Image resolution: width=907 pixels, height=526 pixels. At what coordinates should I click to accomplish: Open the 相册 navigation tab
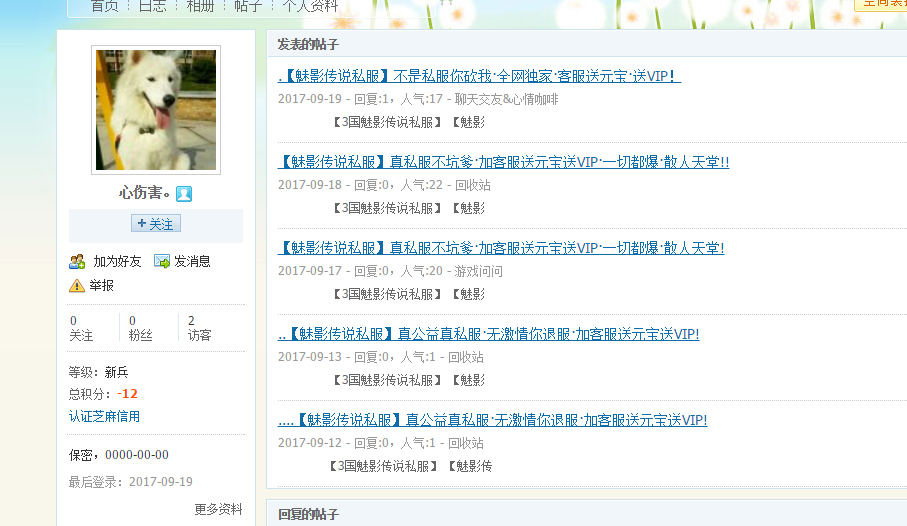click(200, 6)
